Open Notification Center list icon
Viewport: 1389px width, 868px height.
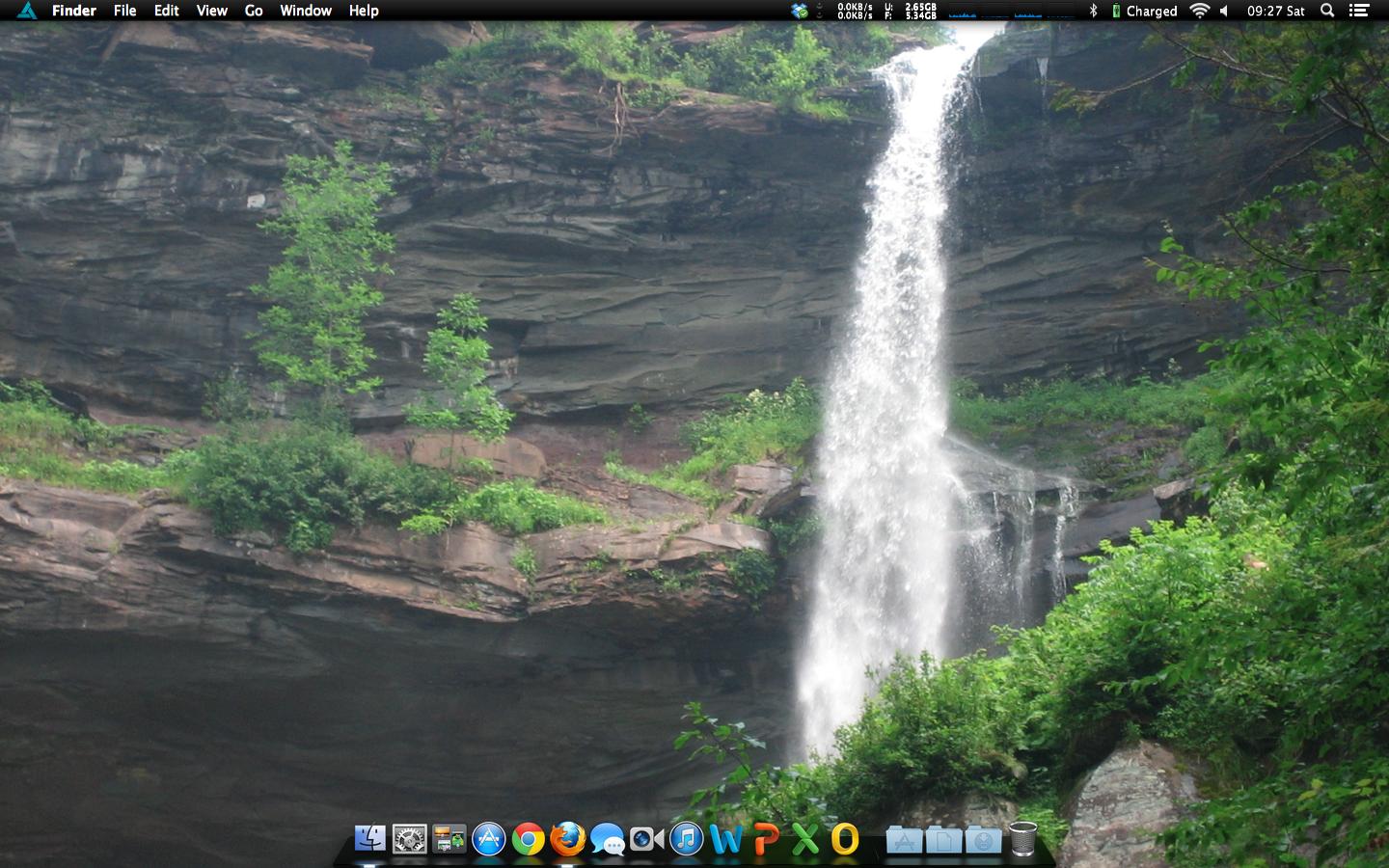1358,11
